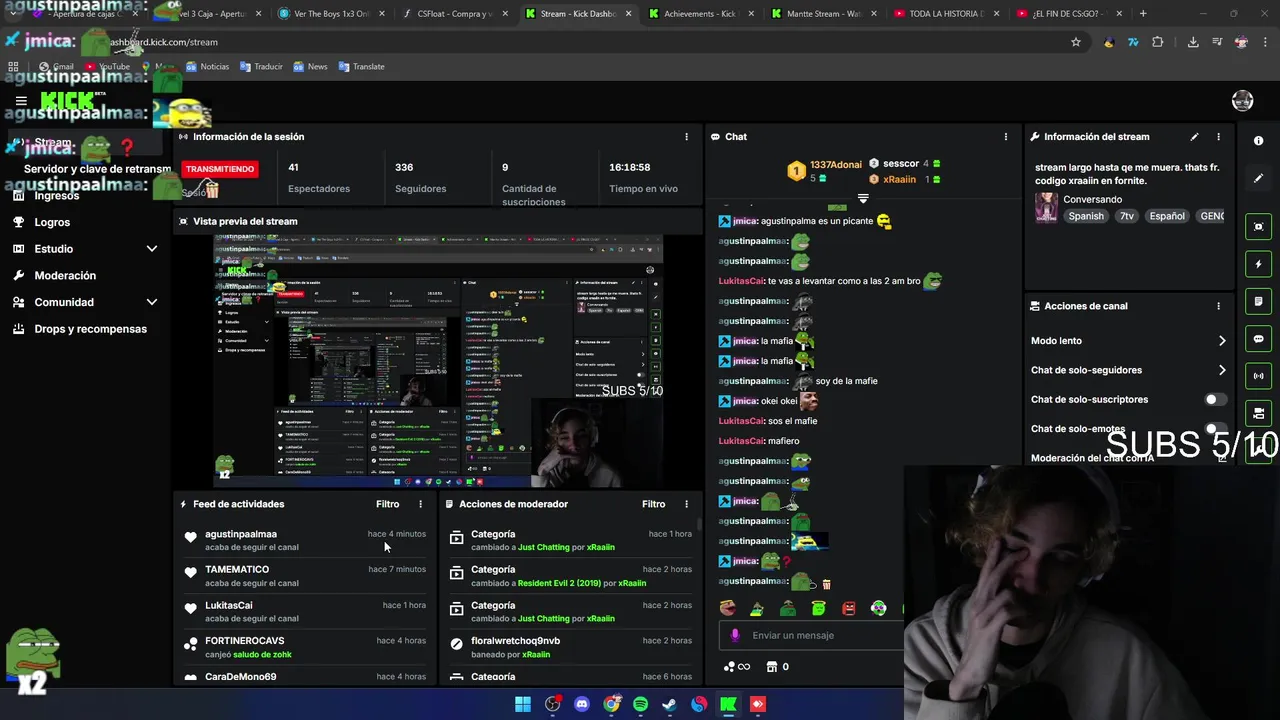Switch to Ver The Boys 1x3 browser tab
Screen dimensions: 1280x720
coord(332,14)
